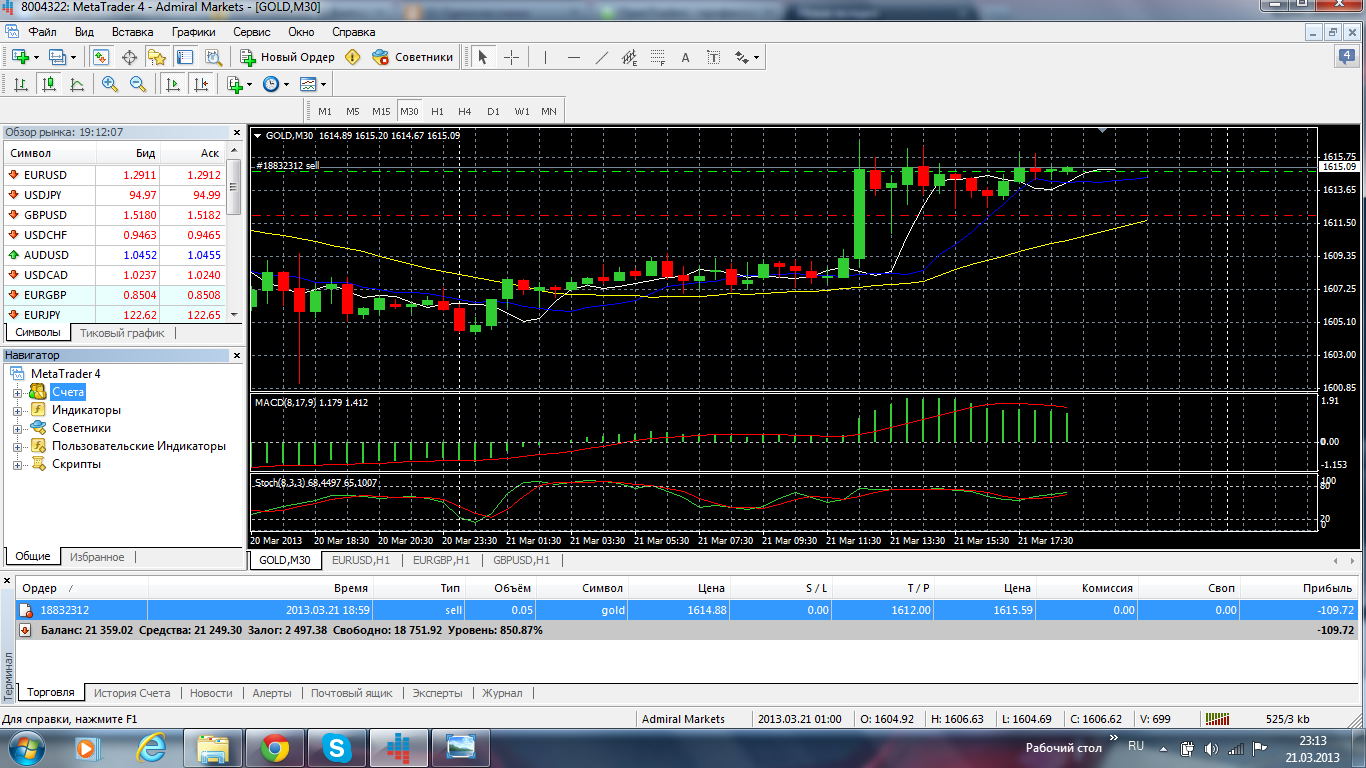Screen dimensions: 1366x768
Task: Expand the Индикаторы tree node
Action: (x=17, y=410)
